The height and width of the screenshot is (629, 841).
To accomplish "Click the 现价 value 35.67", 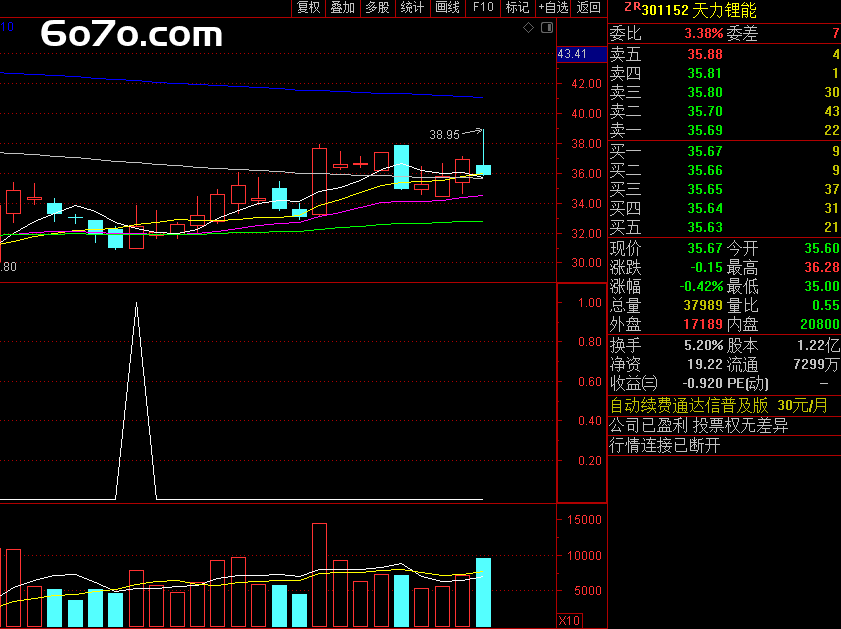I will (705, 248).
